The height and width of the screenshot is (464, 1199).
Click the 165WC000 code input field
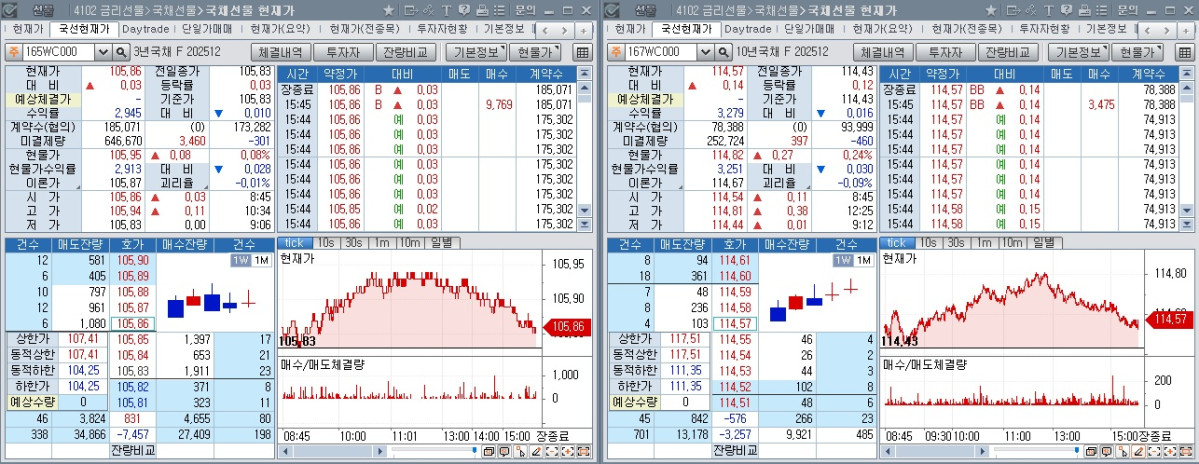58,52
